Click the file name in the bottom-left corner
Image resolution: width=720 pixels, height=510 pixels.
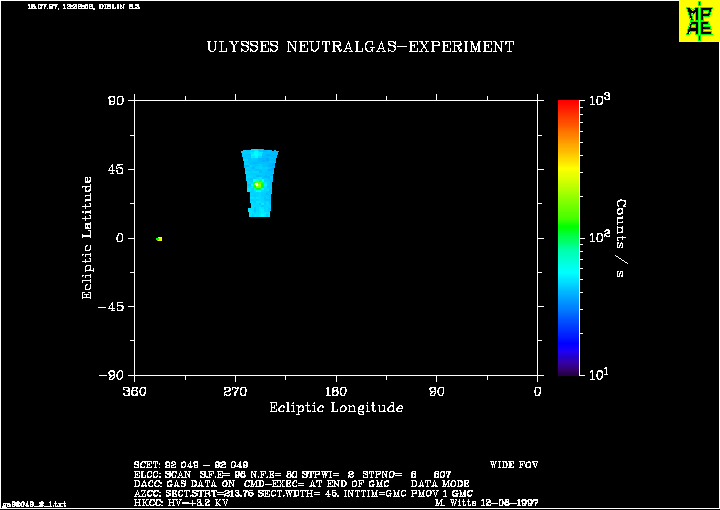coord(34,504)
